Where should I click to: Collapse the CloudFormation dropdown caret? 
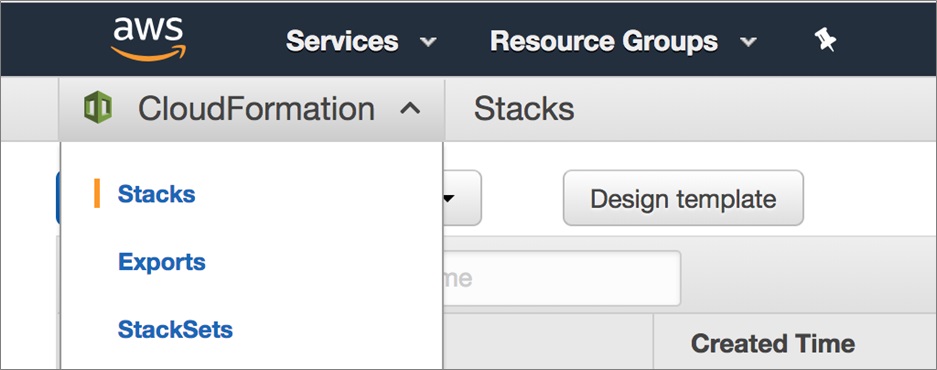(x=410, y=109)
